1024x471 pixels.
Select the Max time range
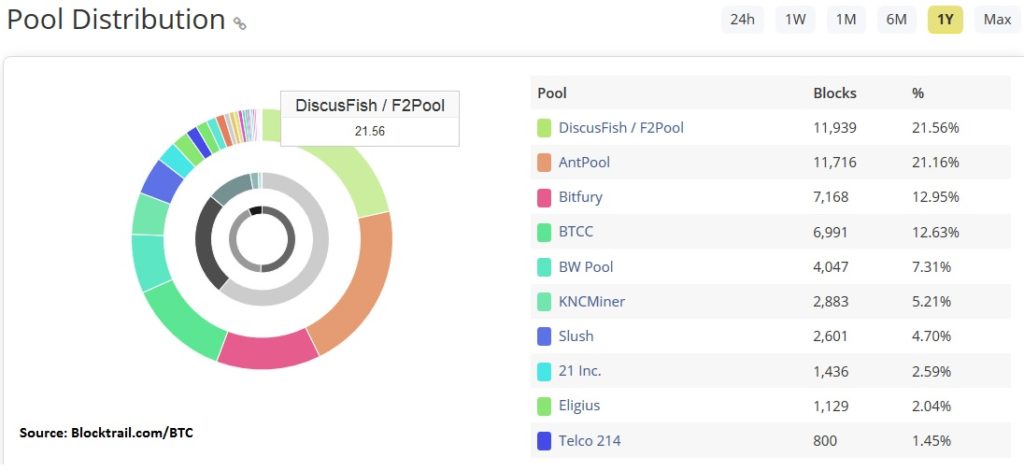997,20
